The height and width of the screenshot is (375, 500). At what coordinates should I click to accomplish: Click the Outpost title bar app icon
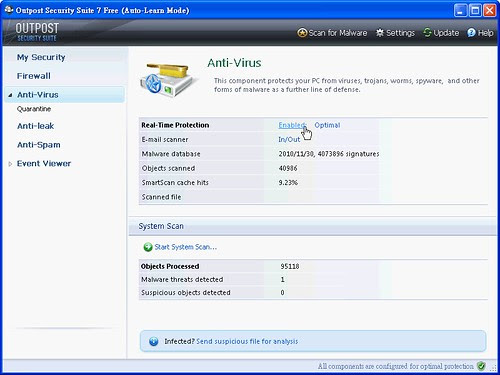(9, 10)
